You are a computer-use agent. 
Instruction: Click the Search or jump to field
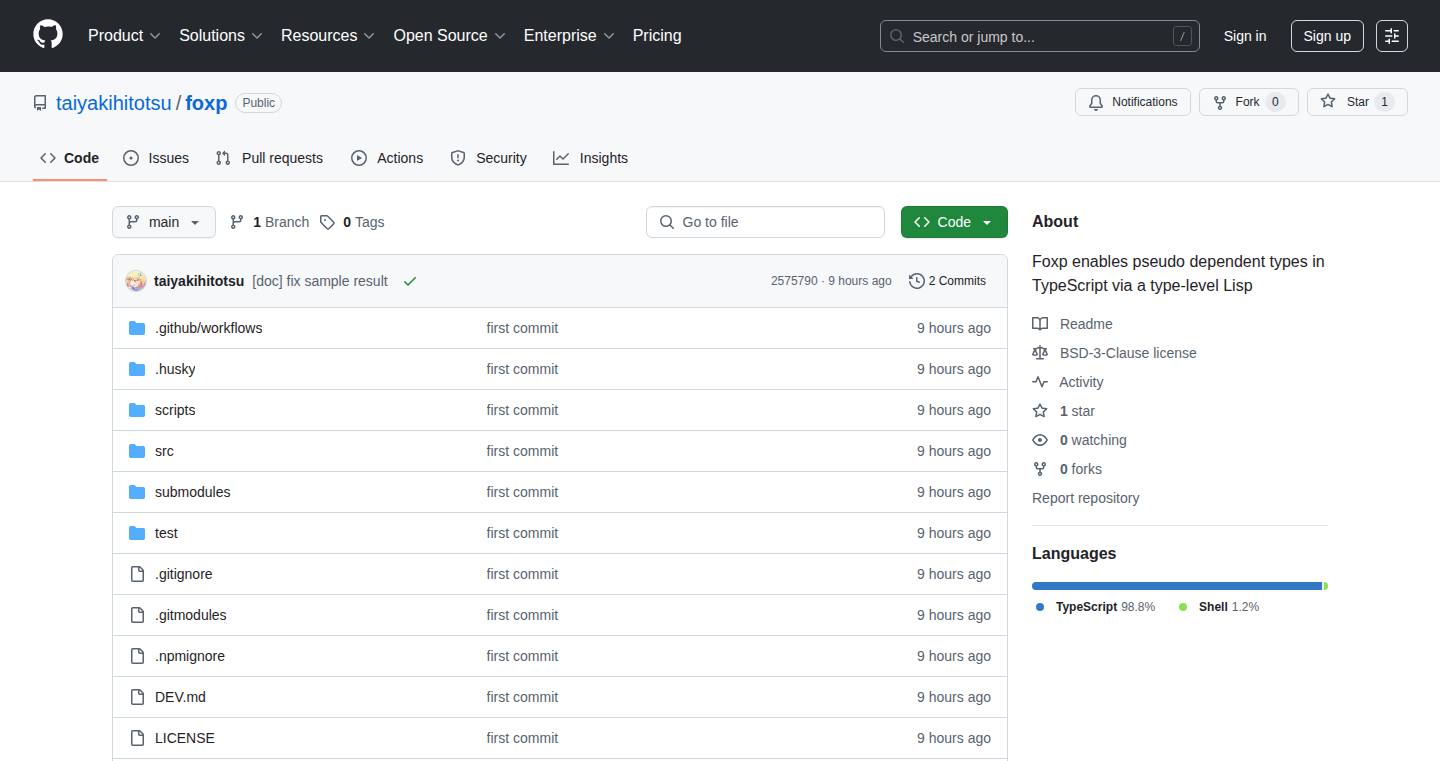pyautogui.click(x=1040, y=36)
